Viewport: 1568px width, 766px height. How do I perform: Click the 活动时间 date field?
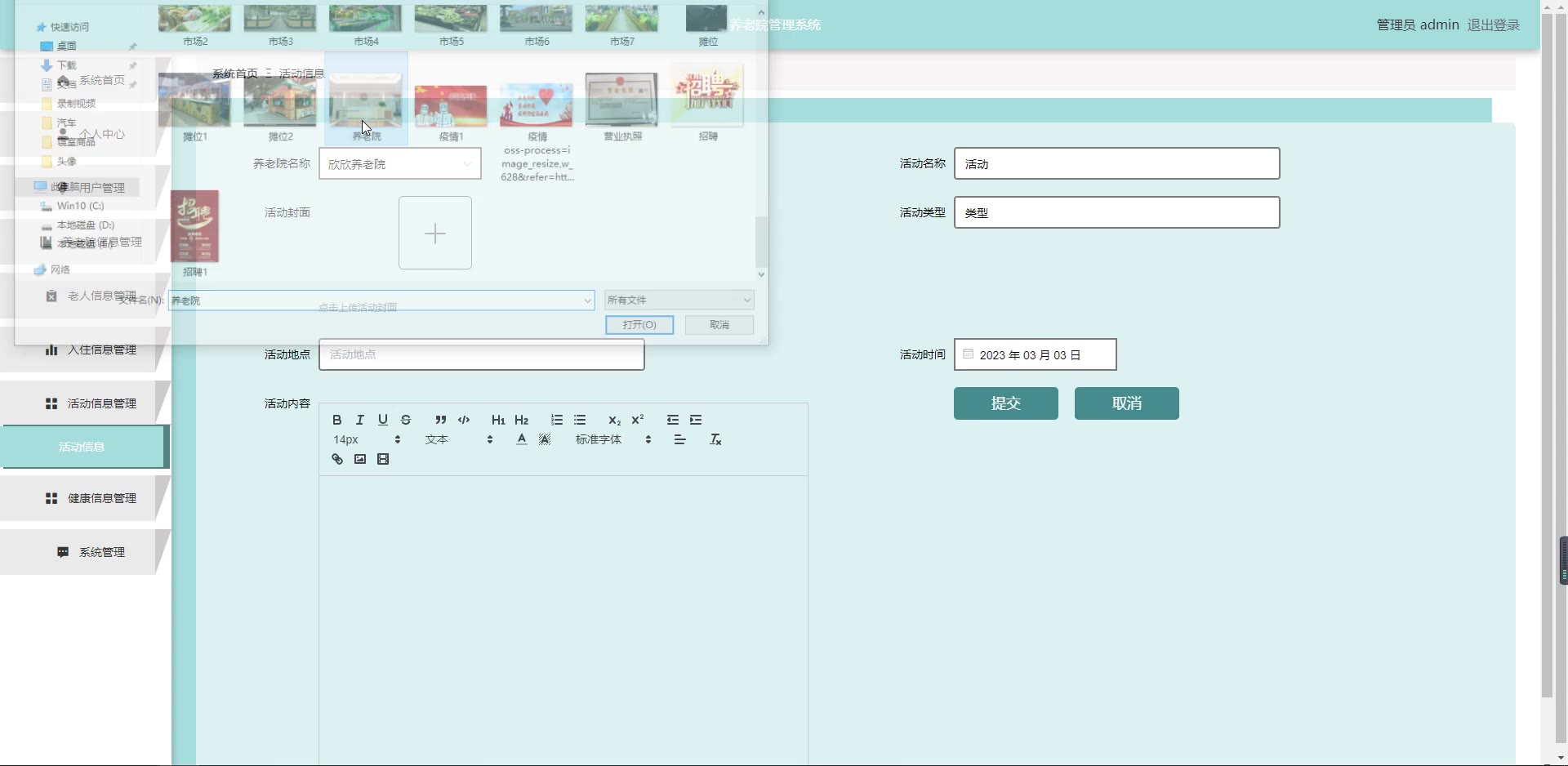(x=1036, y=354)
